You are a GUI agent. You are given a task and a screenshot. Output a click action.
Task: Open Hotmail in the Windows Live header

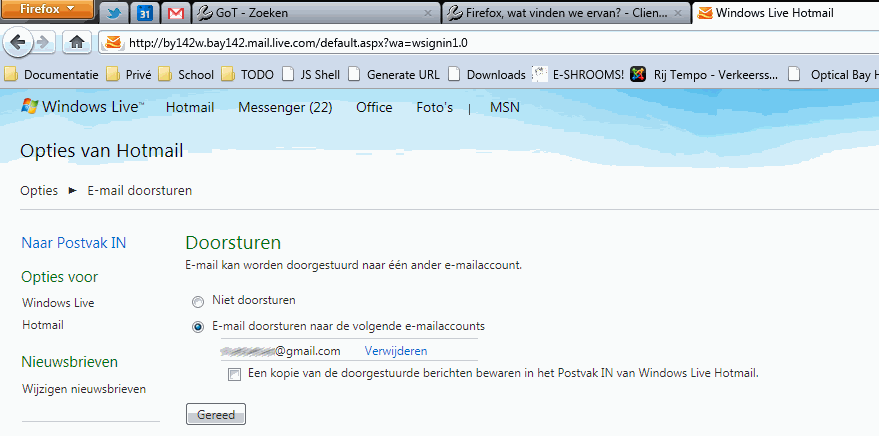click(x=190, y=108)
